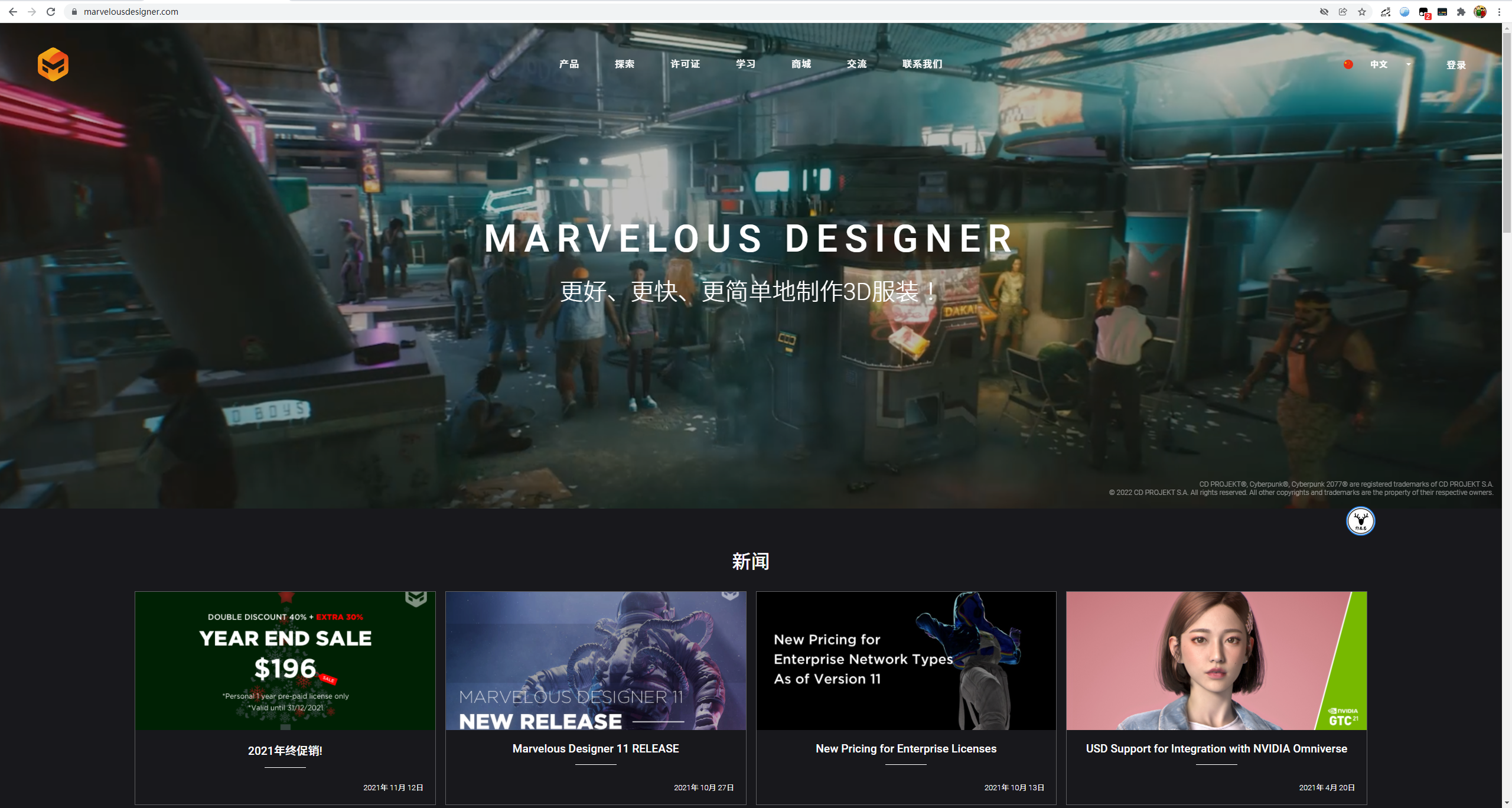Click the crossed-out eye icon in address bar
Screen dimensions: 1512x808
click(x=1324, y=12)
